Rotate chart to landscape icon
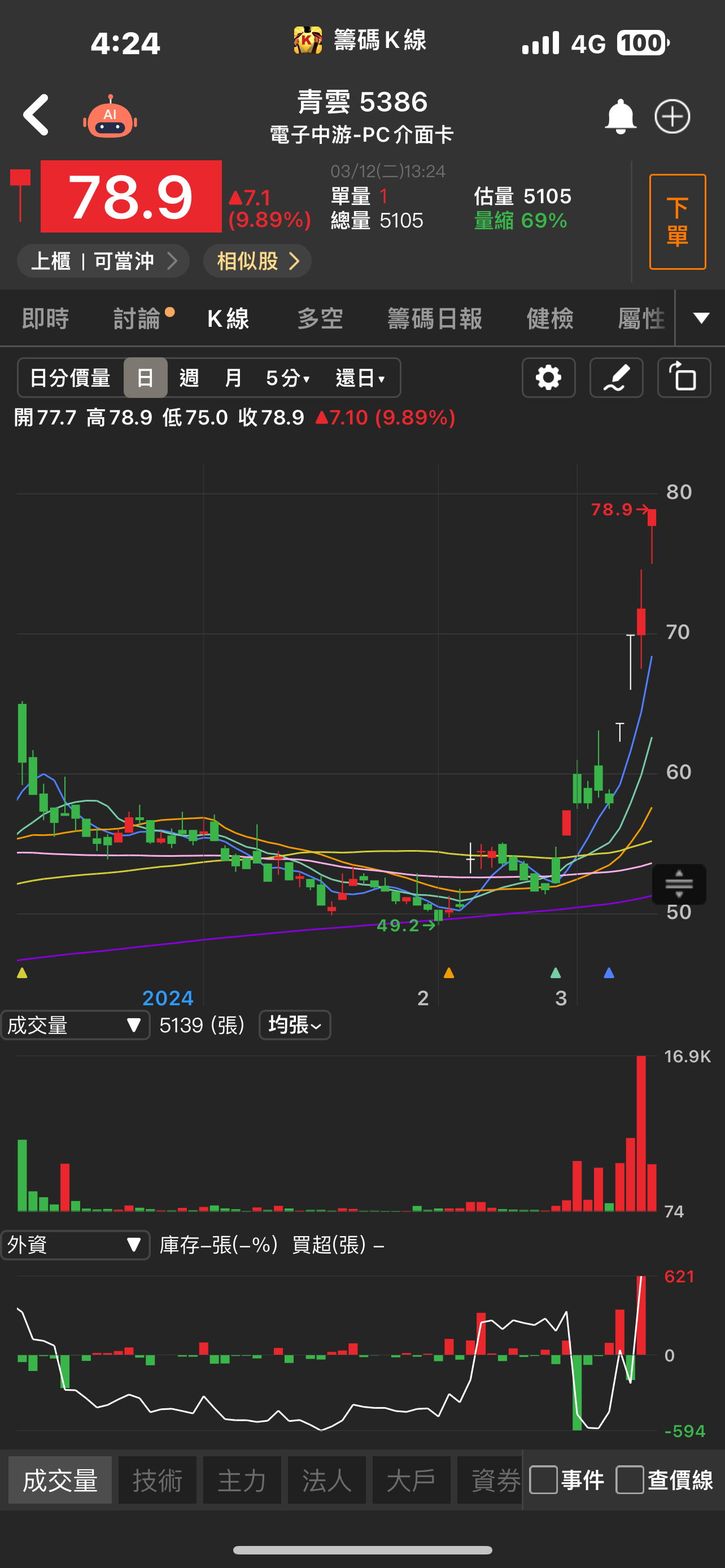 tap(684, 378)
